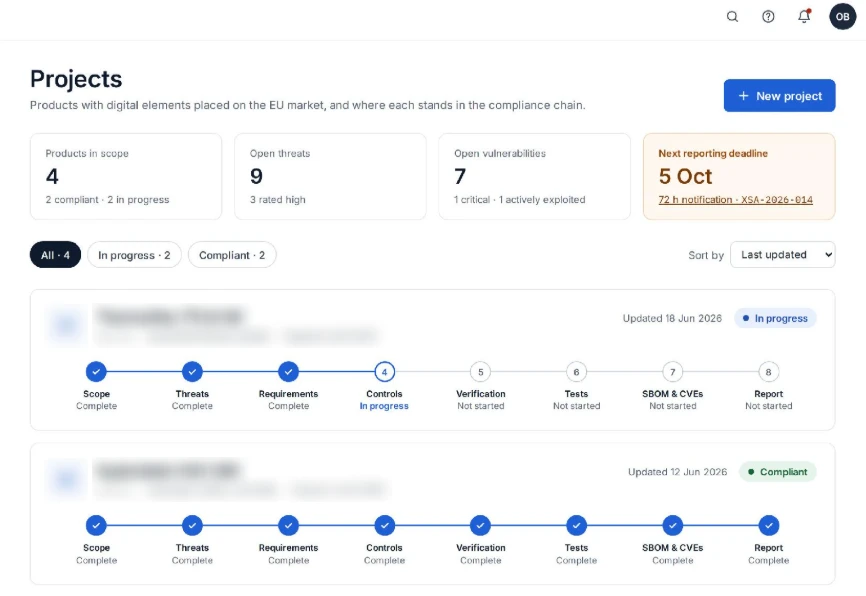Open Tests step of the compliant project
The width and height of the screenshot is (866, 596).
[576, 525]
